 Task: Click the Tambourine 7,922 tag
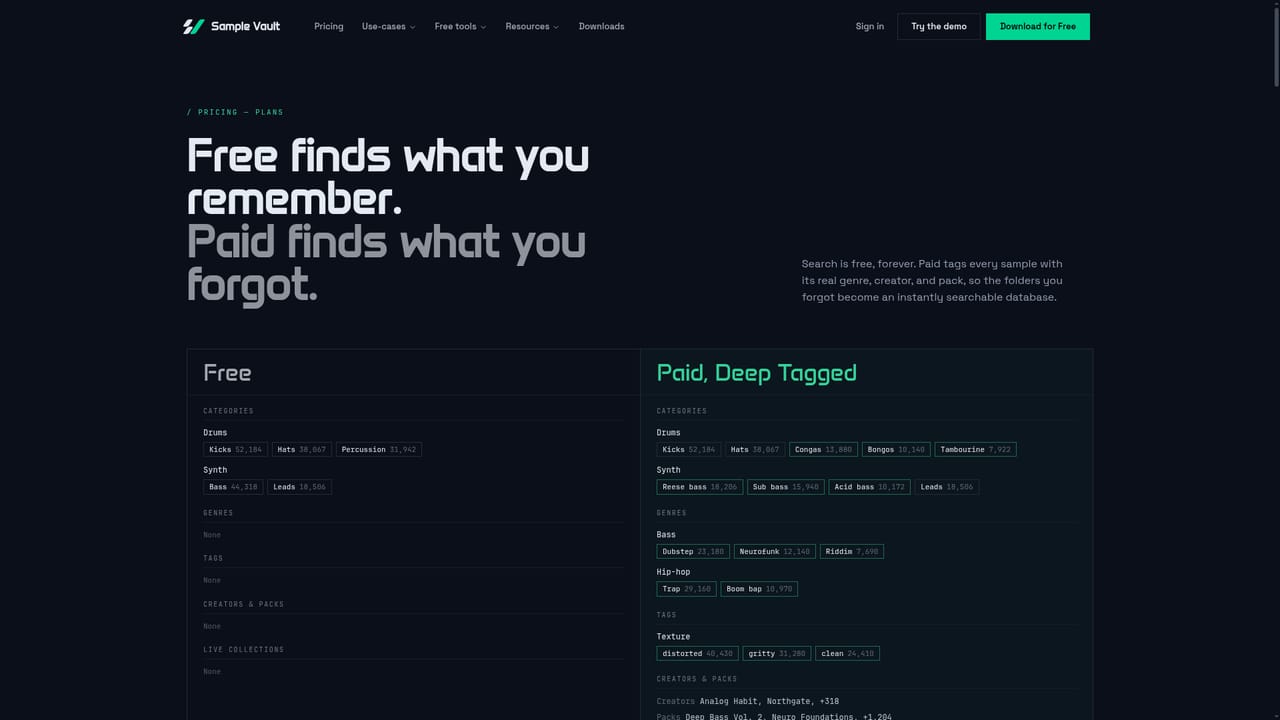point(976,450)
